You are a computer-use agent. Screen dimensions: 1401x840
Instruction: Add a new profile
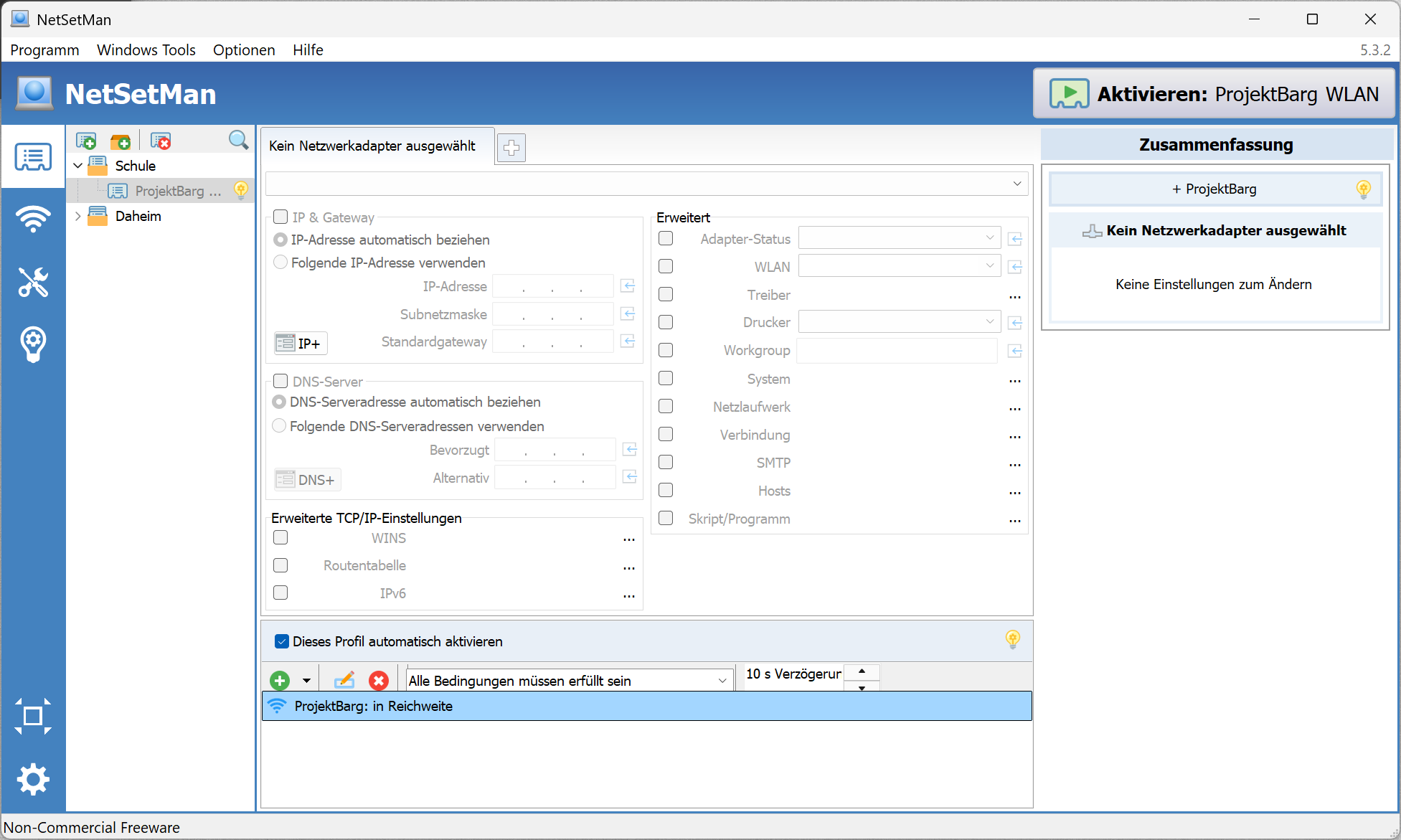click(85, 140)
